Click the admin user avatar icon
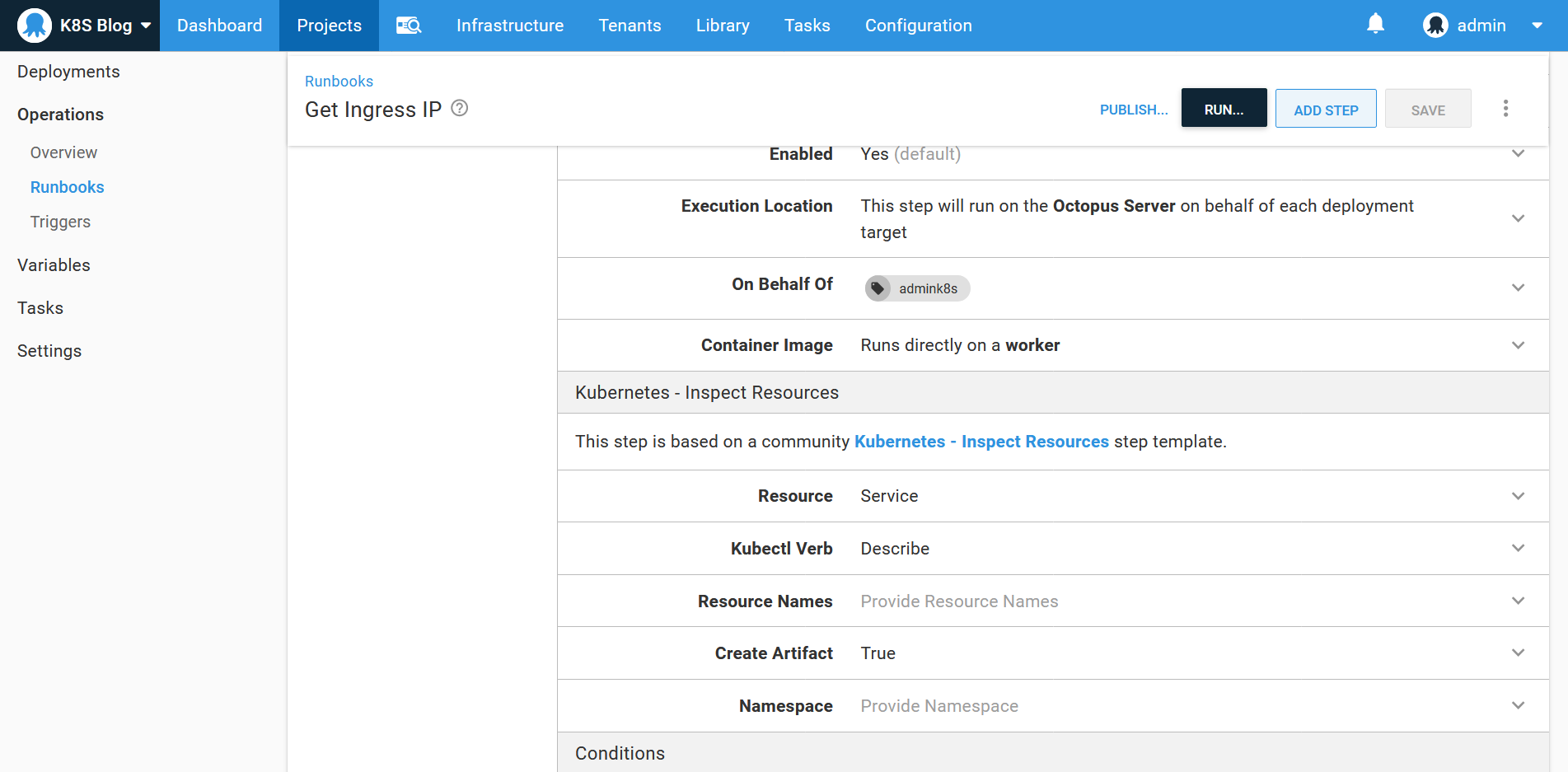 1435,26
